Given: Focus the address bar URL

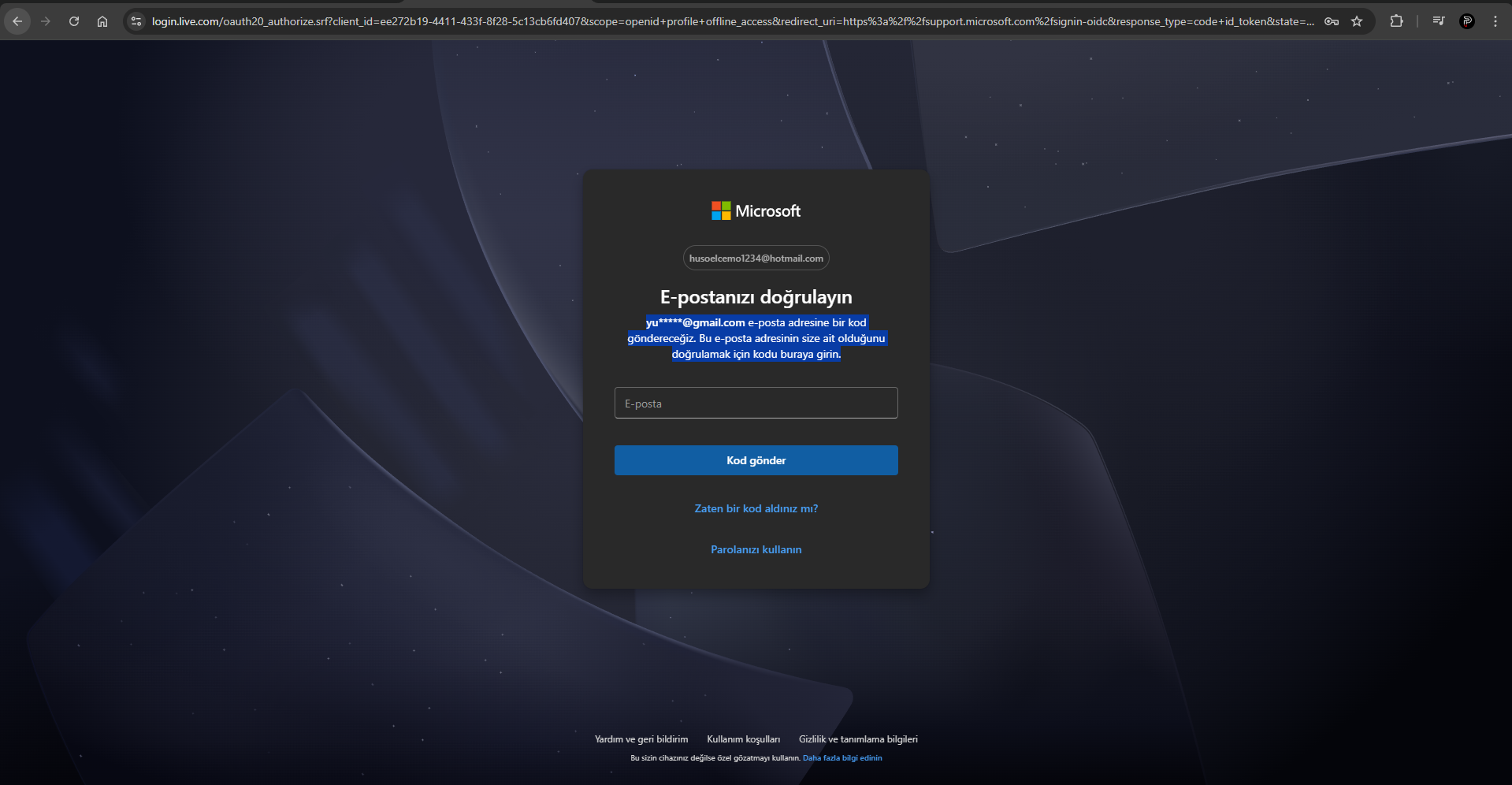Looking at the screenshot, I should [733, 21].
